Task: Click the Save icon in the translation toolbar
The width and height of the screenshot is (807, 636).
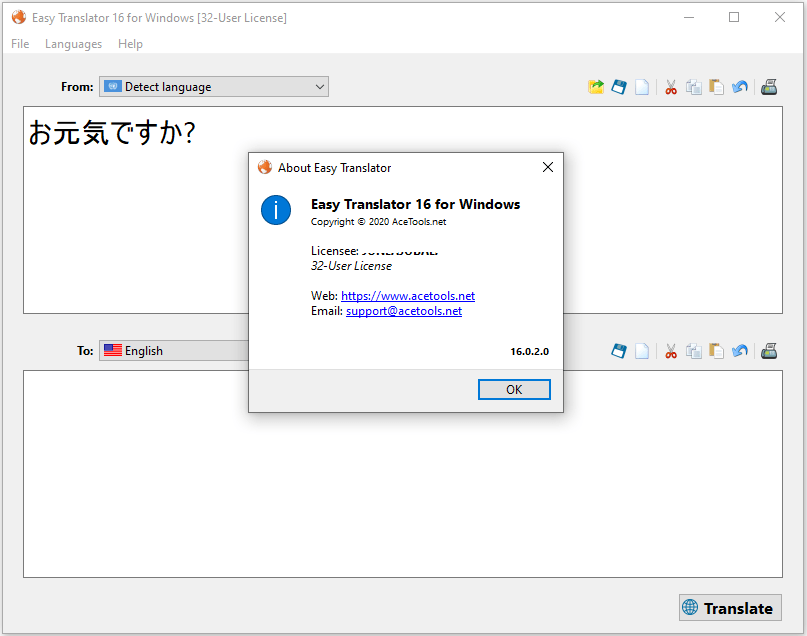Action: 619,351
